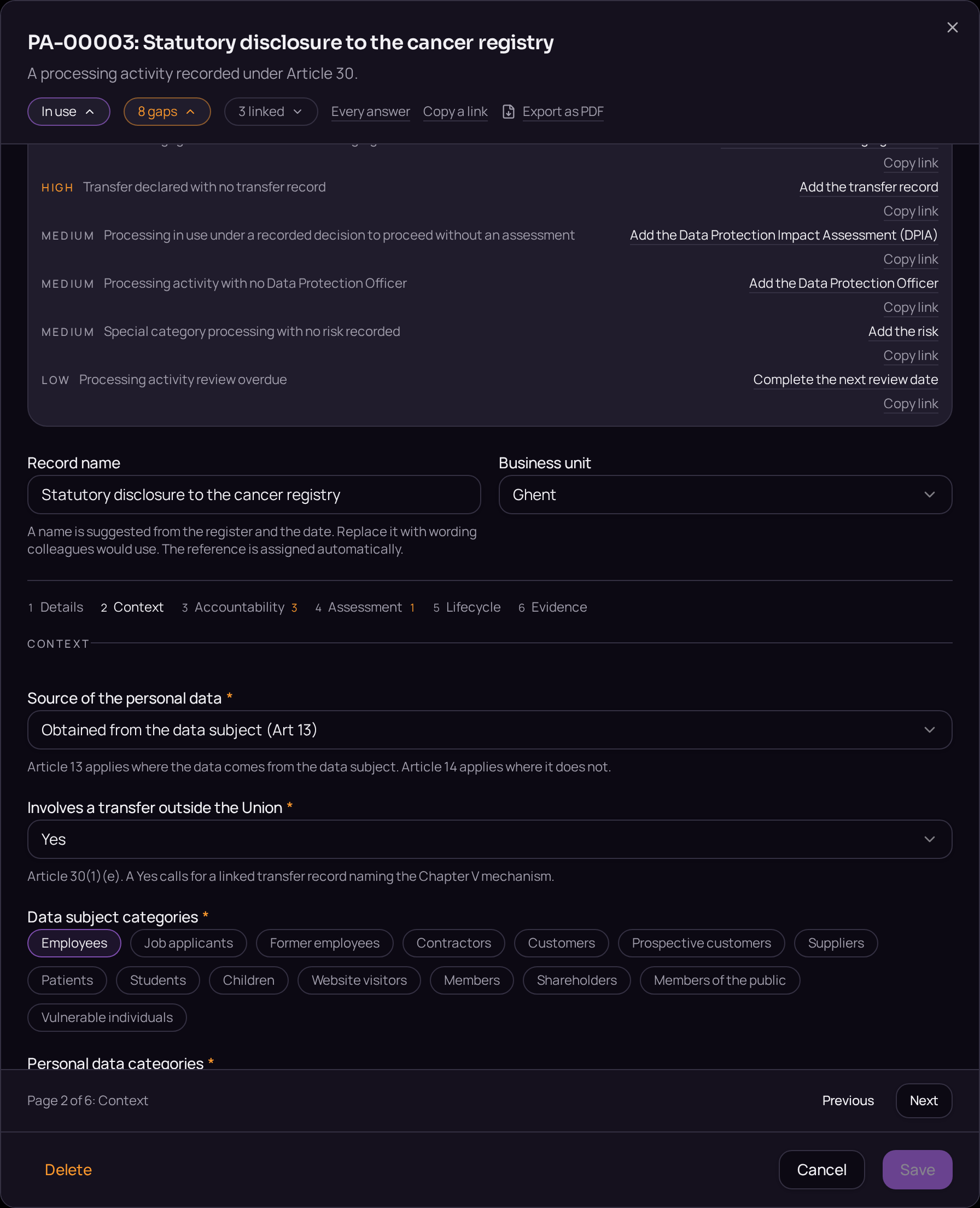This screenshot has height=1208, width=980.
Task: Click the Add the transfer record link
Action: [x=868, y=187]
